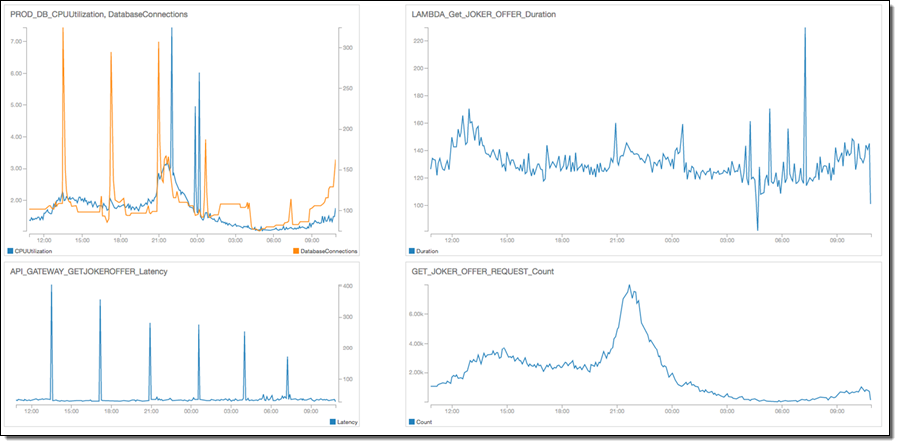Click the tallest spike in the Duration chart
Viewport: 900px width, 446px height.
click(x=805, y=28)
